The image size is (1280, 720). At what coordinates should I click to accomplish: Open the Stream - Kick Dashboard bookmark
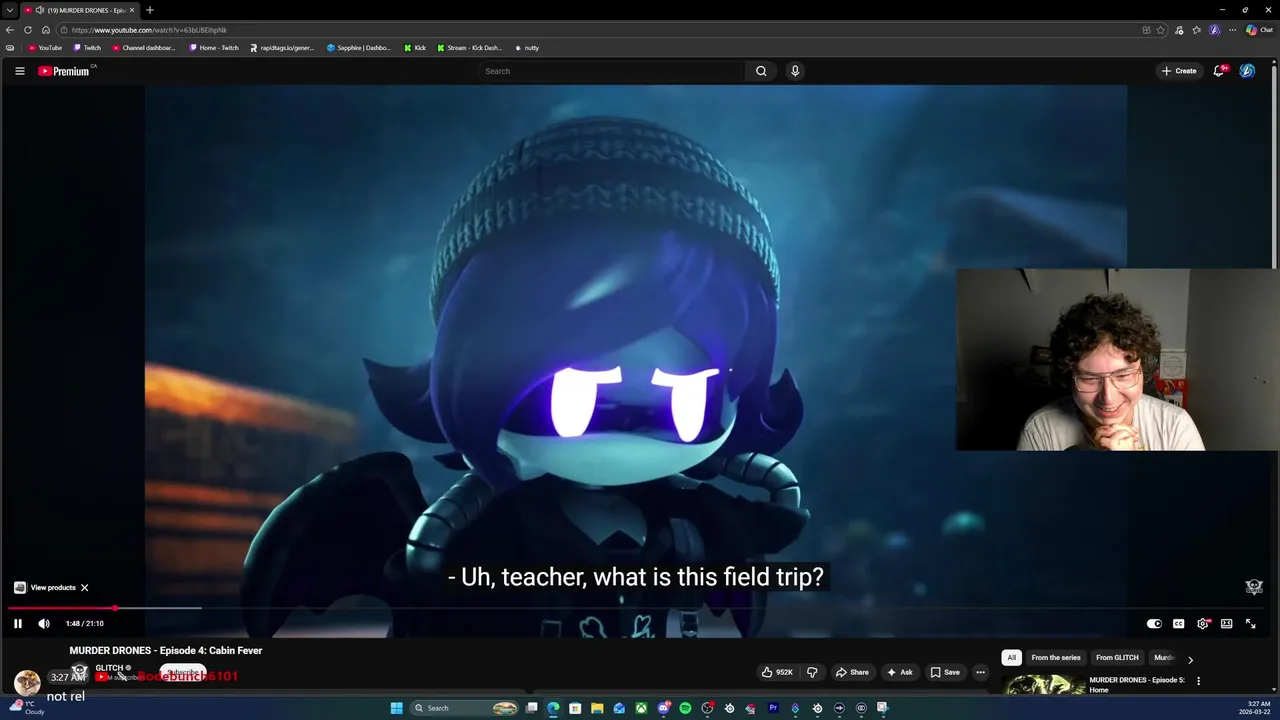pyautogui.click(x=470, y=48)
